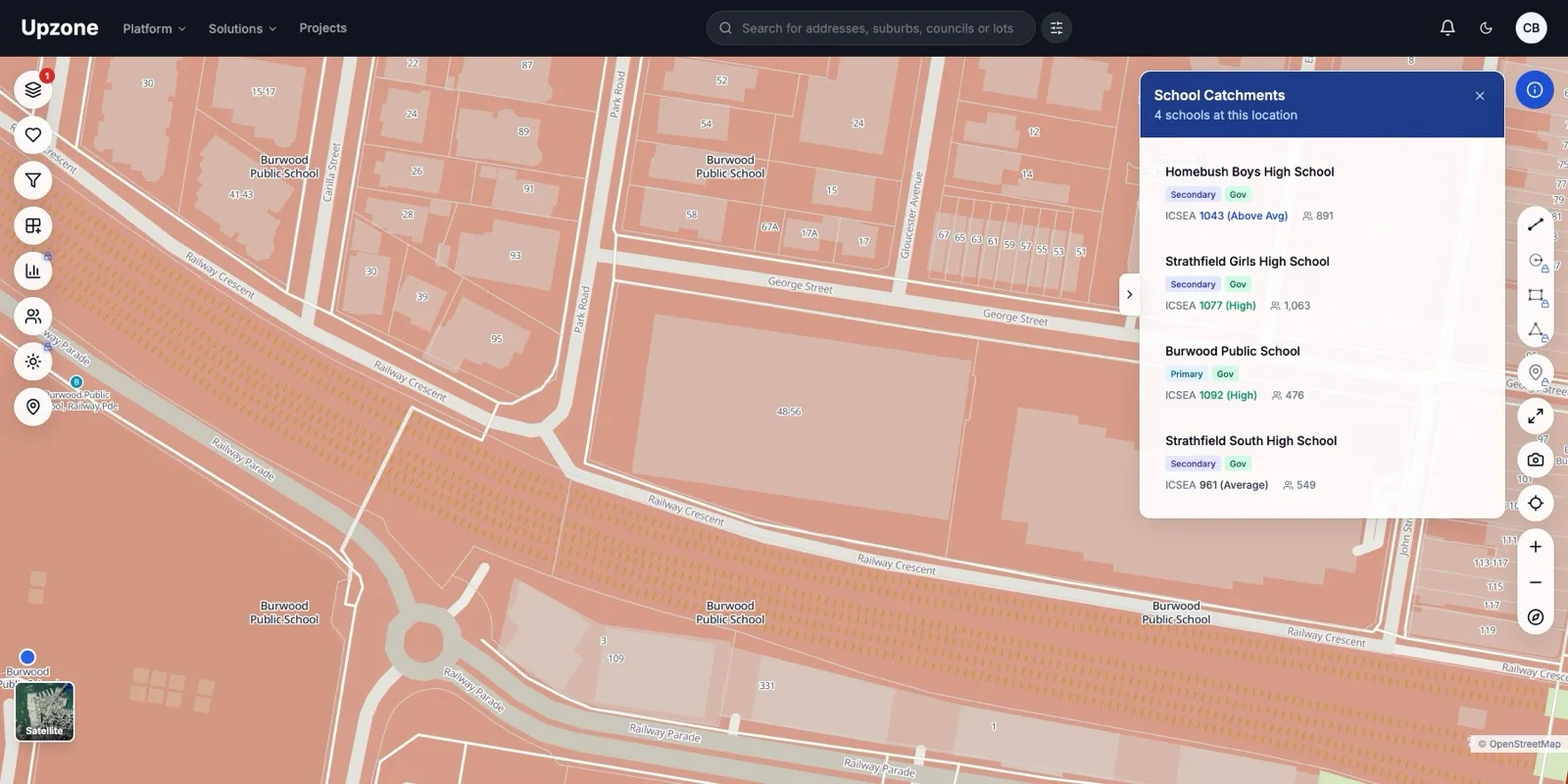Screen dimensions: 1568x784
Task: Expand the Solutions dropdown menu
Action: (x=242, y=28)
